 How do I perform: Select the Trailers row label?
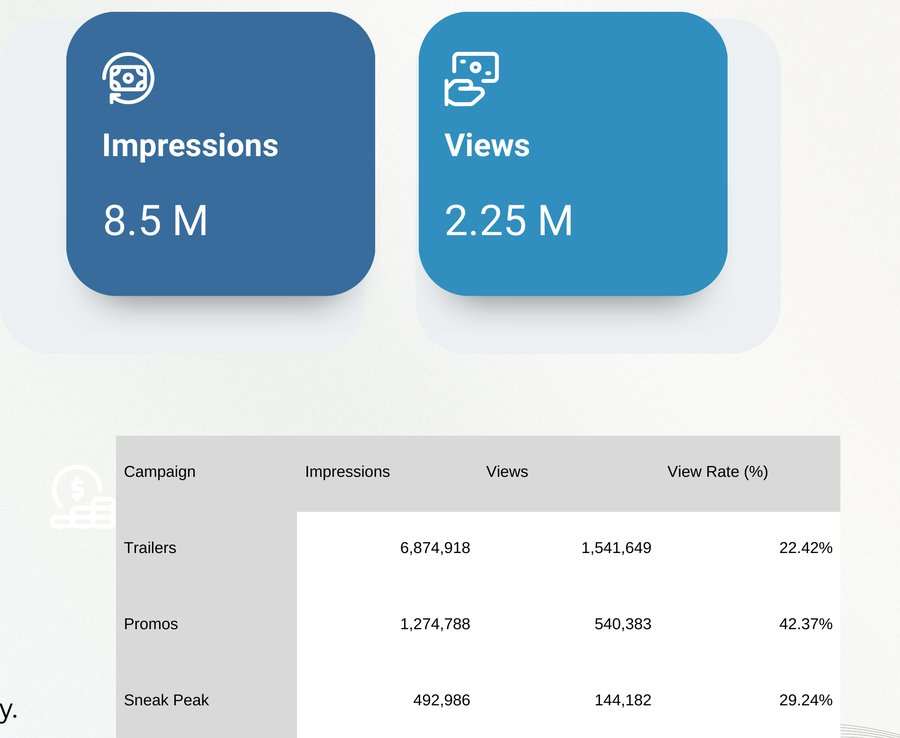[150, 547]
